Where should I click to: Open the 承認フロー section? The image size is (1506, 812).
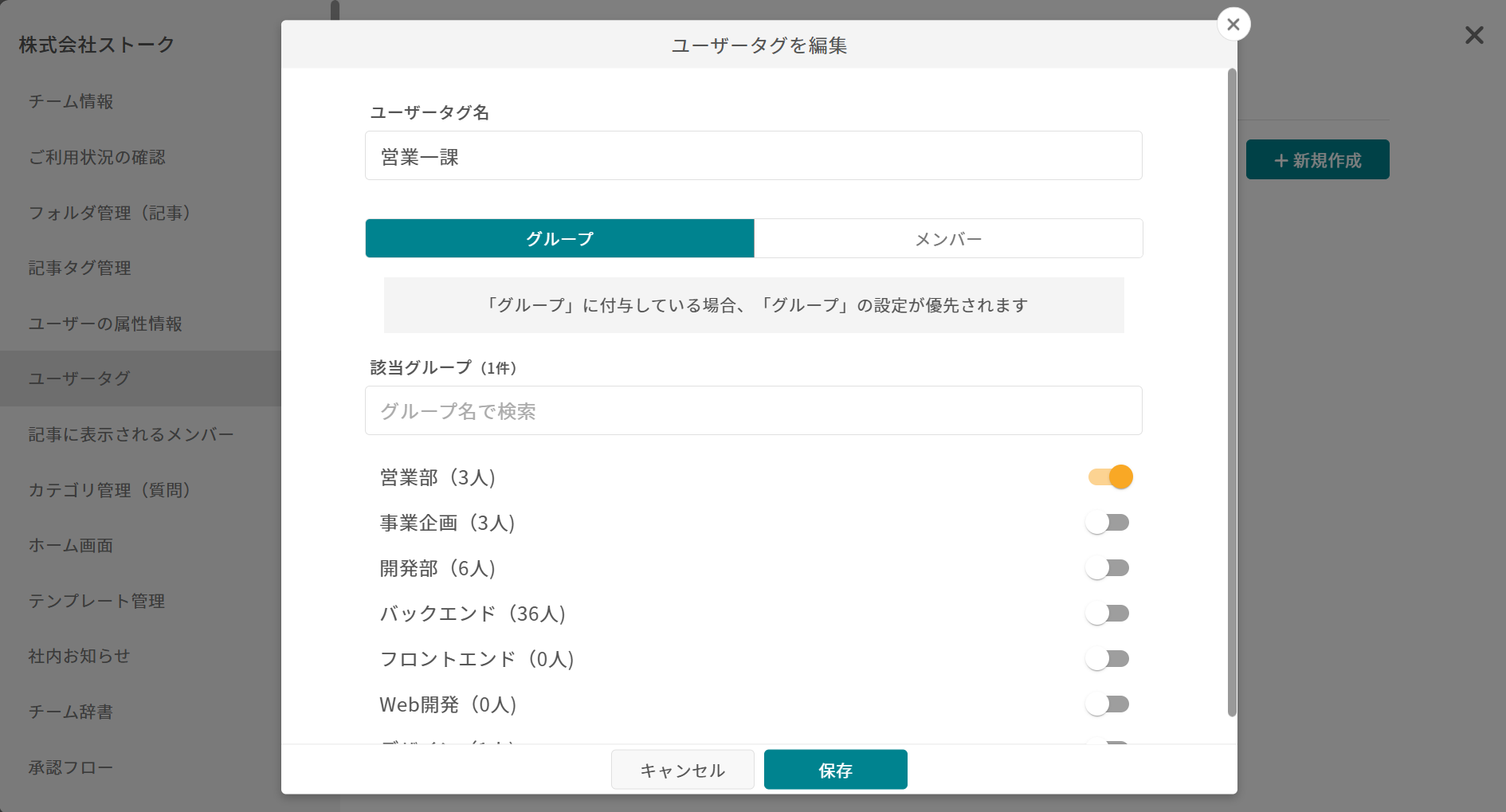69,767
